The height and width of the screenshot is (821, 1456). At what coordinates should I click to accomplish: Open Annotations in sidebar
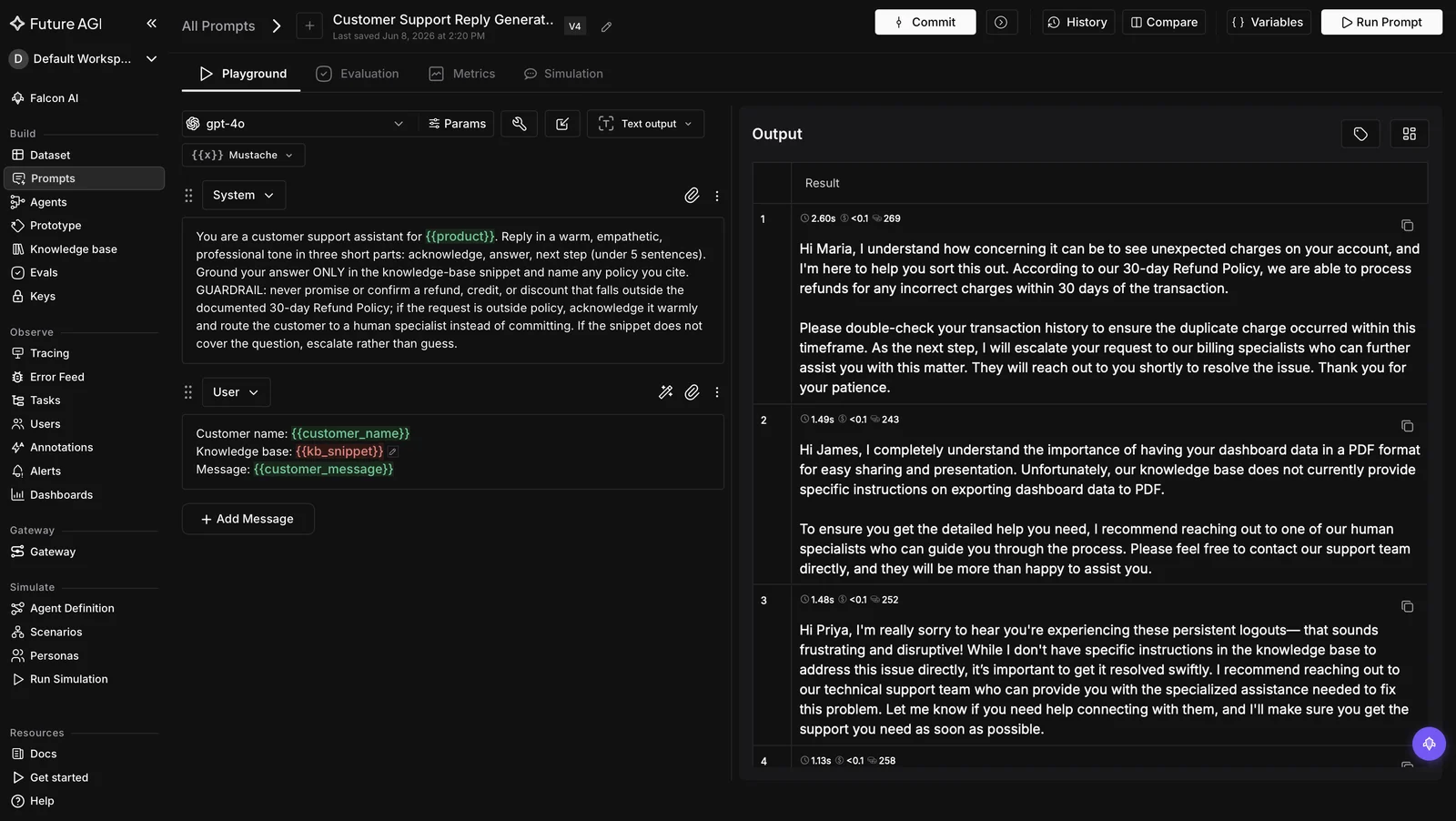[x=82, y=448]
